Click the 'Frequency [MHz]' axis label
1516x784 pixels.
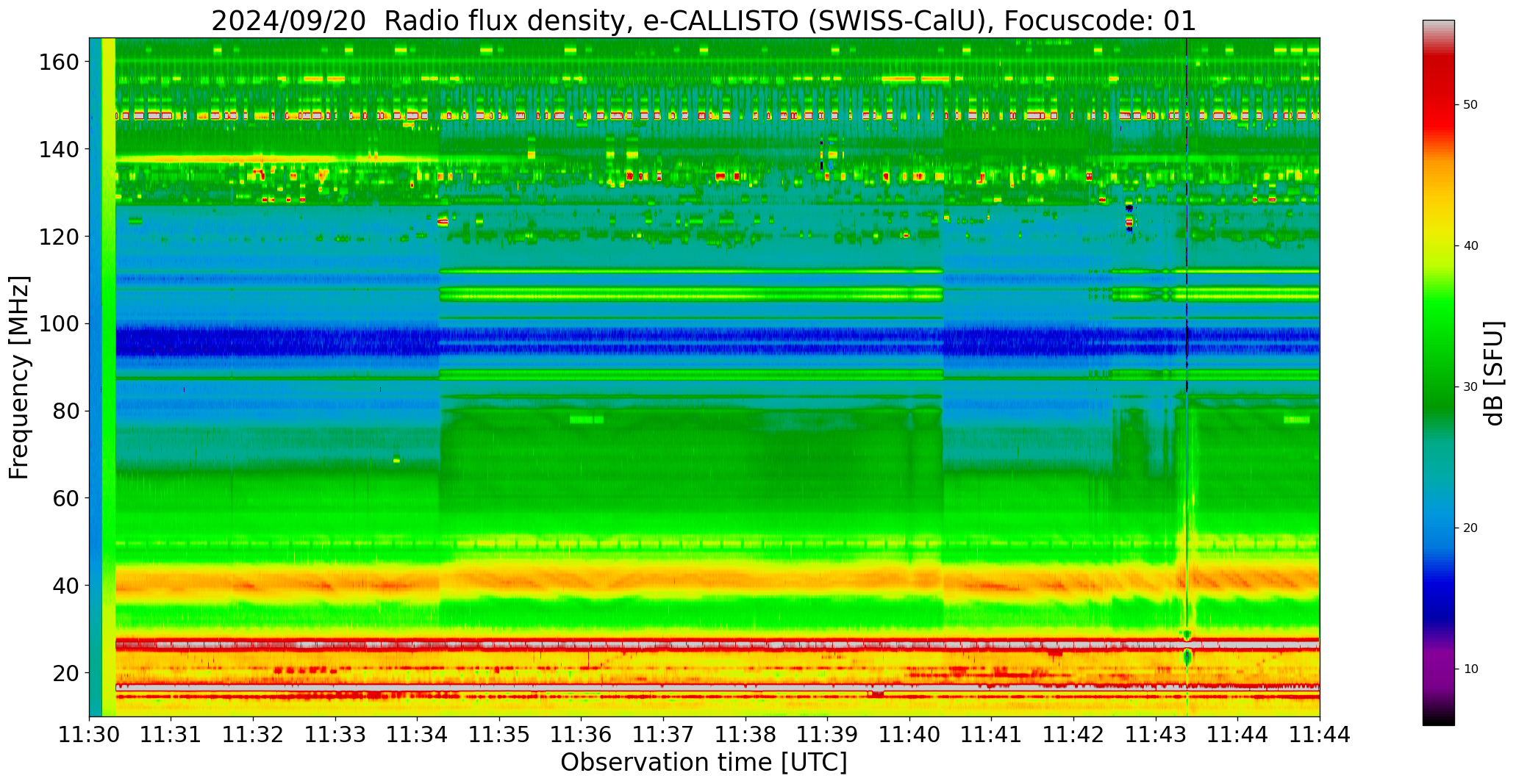click(x=20, y=377)
